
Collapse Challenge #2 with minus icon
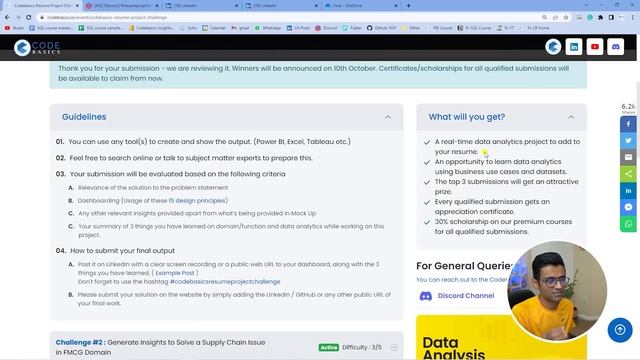[394, 347]
